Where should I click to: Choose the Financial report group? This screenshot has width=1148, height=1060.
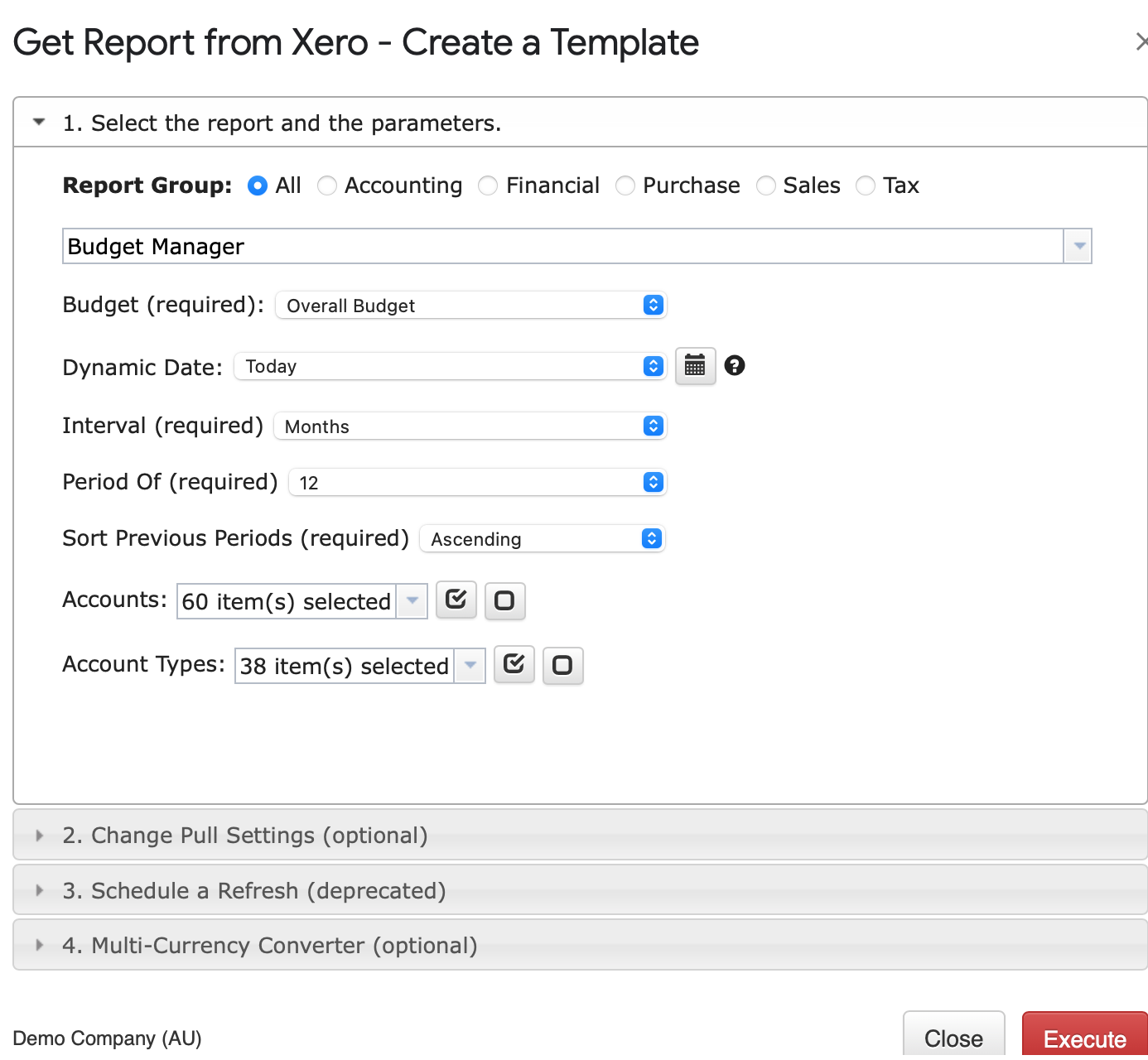(x=488, y=185)
